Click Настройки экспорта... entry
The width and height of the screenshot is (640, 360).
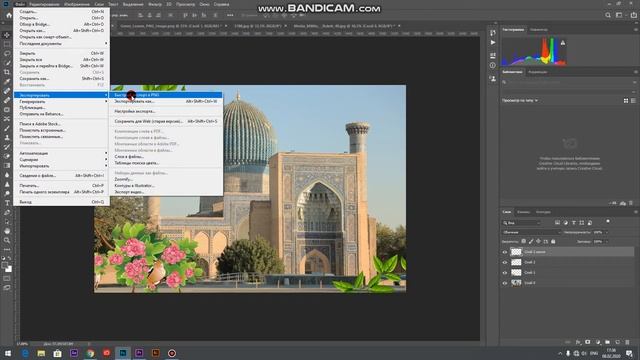(166, 111)
